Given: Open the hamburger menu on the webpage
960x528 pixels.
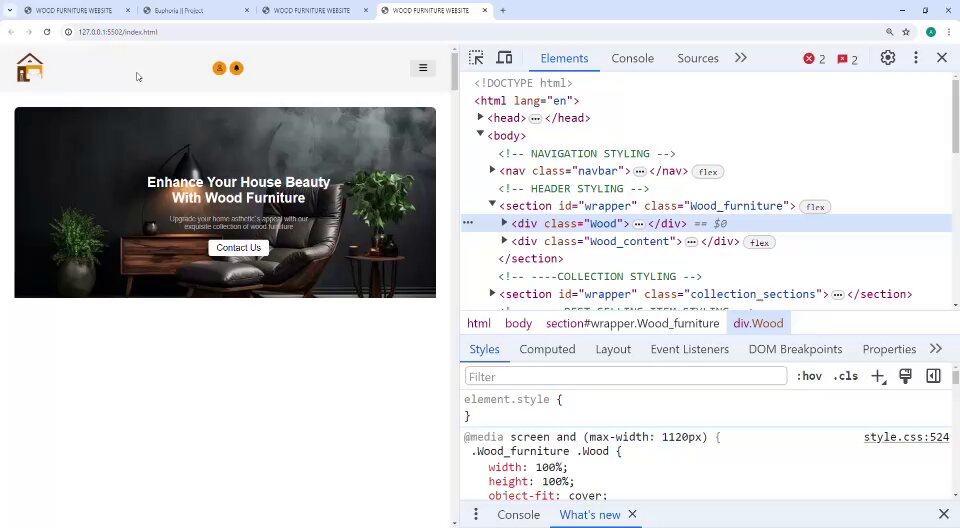Looking at the screenshot, I should (423, 68).
